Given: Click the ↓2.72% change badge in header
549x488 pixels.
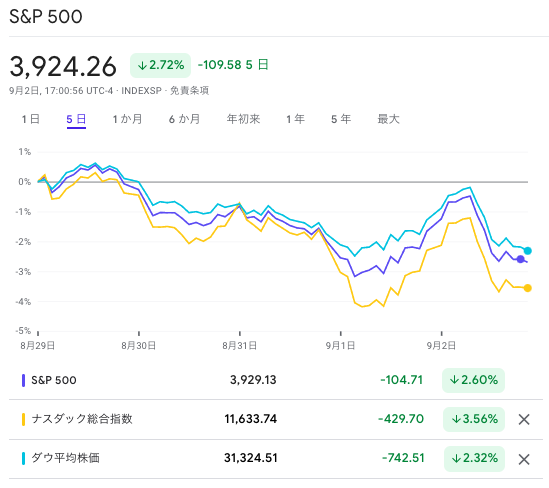Looking at the screenshot, I should (160, 65).
